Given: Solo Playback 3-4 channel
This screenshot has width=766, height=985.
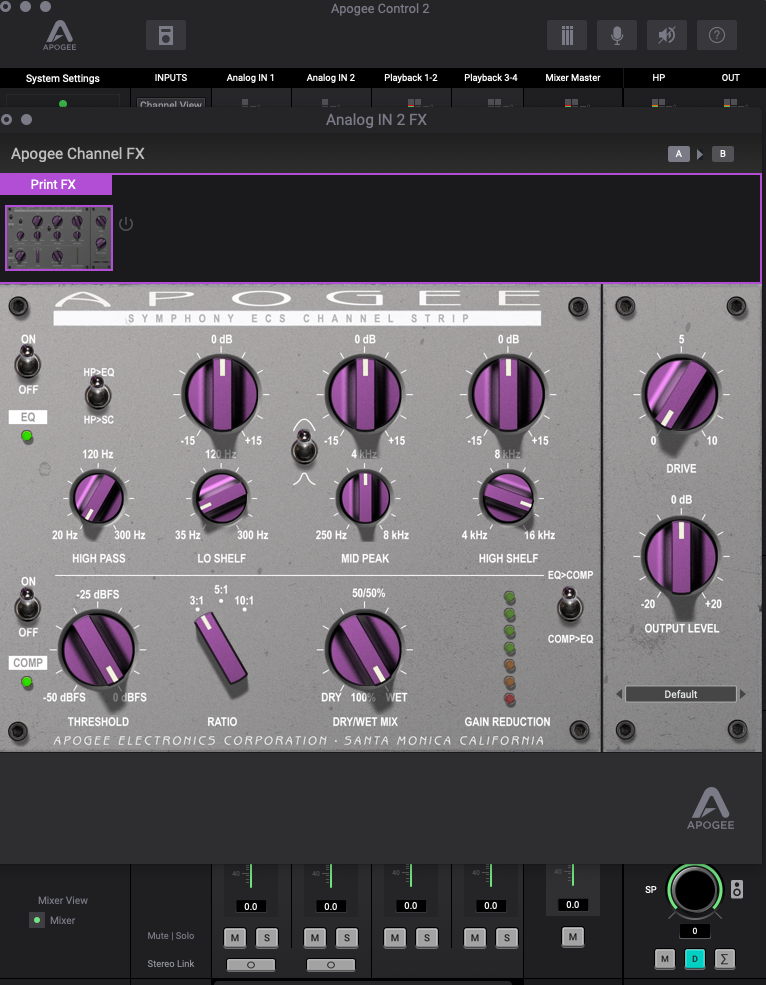Looking at the screenshot, I should 506,938.
